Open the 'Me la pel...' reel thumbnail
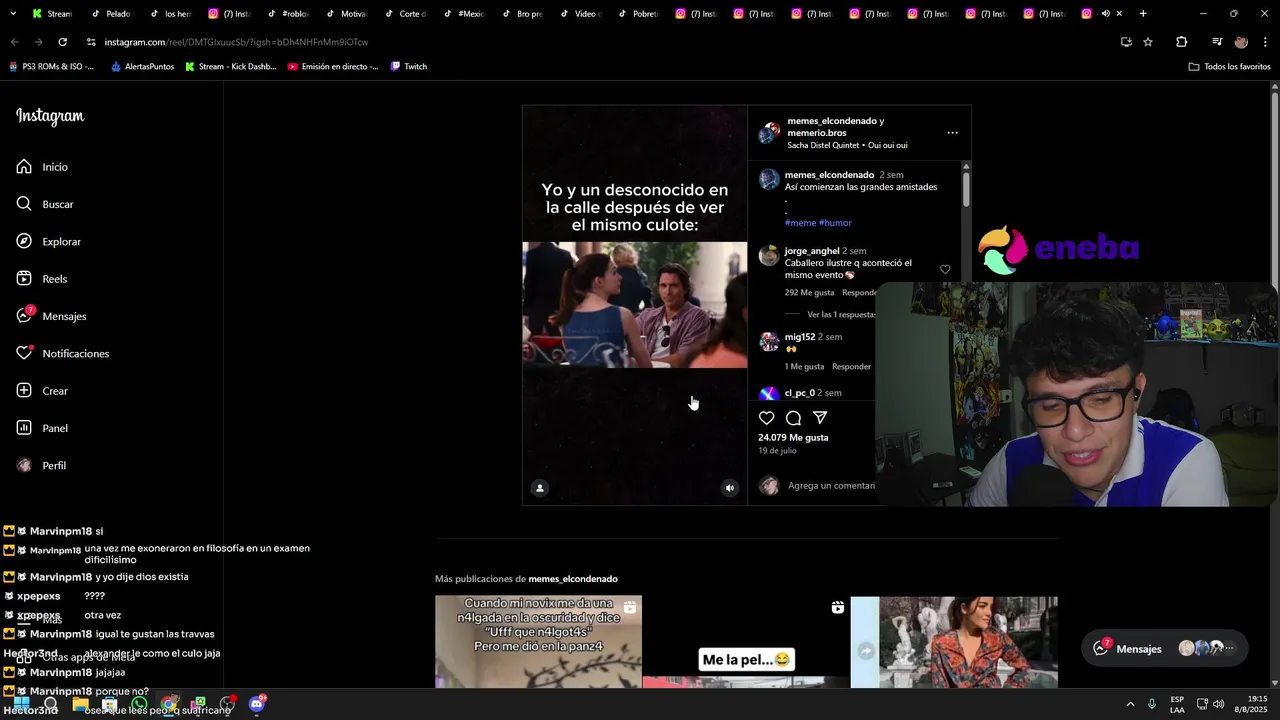Viewport: 1280px width, 720px height. [746, 642]
